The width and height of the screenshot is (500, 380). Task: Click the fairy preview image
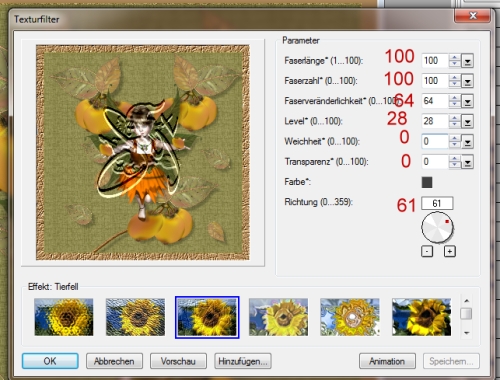(143, 152)
